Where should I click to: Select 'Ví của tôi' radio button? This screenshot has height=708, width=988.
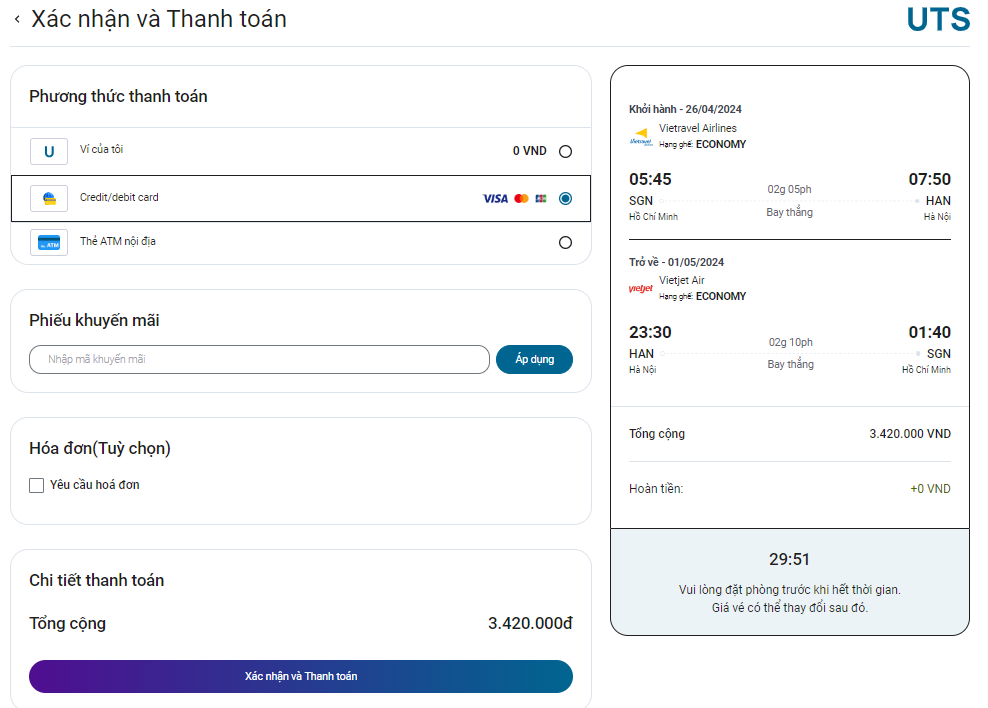pos(566,152)
